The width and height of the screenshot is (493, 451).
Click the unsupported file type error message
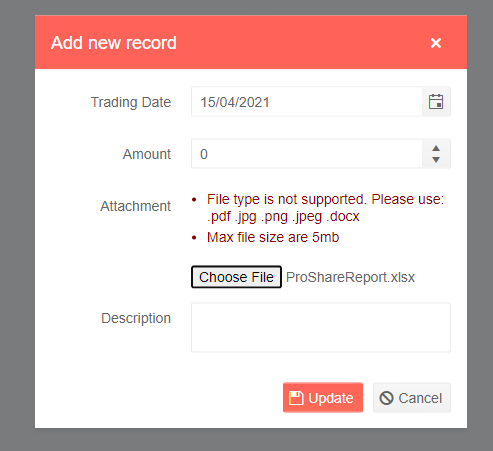coord(325,208)
